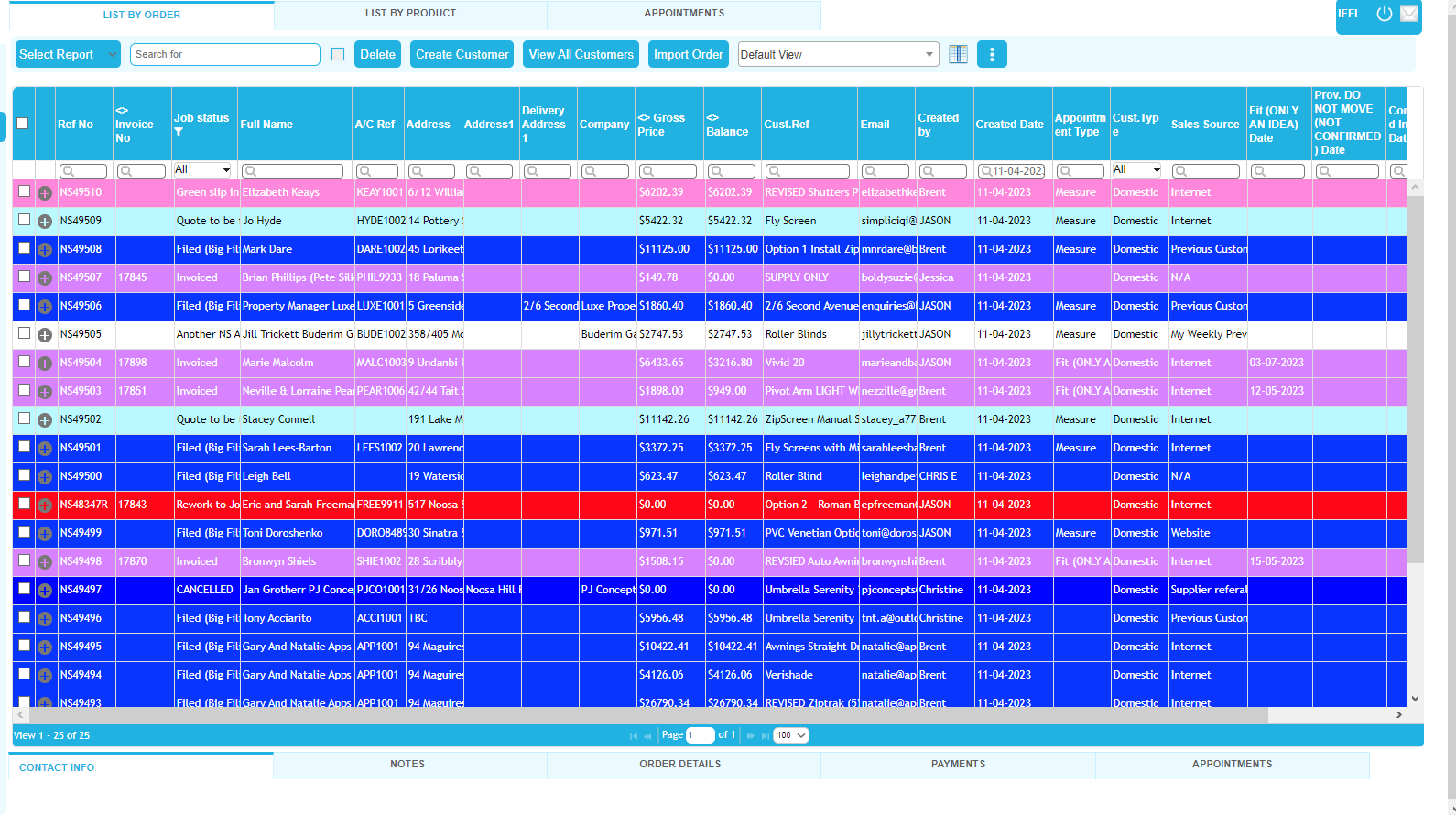Check the select-all checkbox in table header
The height and width of the screenshot is (815, 1456).
pos(23,124)
